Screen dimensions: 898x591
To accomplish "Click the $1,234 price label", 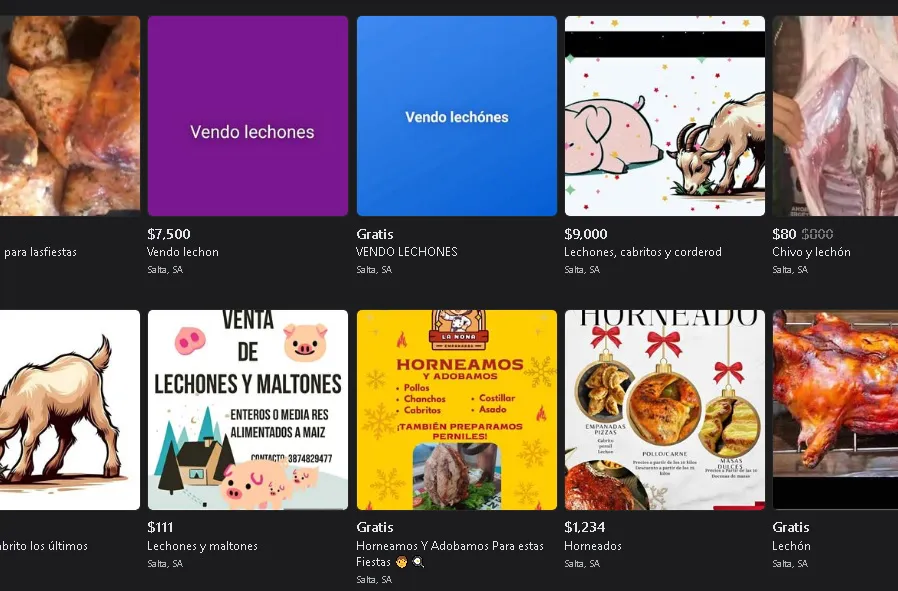I will 585,527.
